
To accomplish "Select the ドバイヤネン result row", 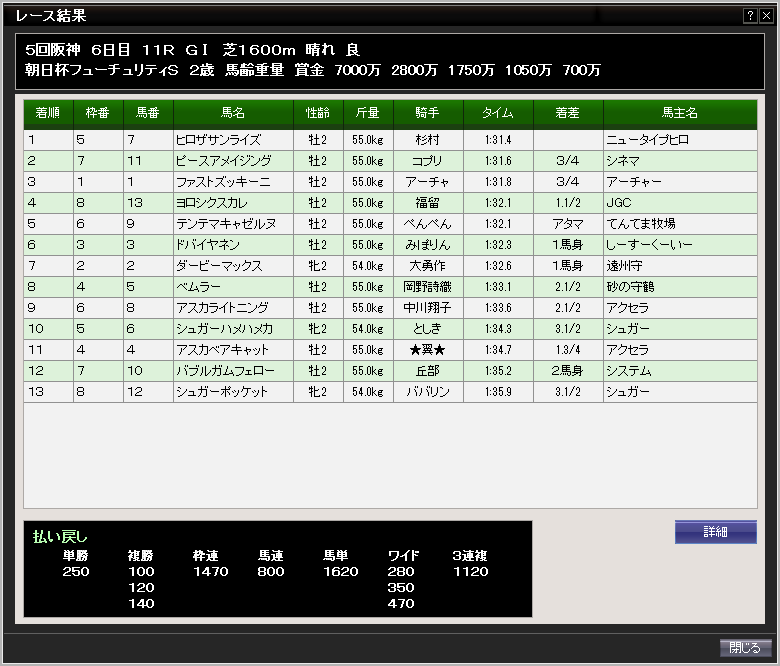I will [232, 245].
